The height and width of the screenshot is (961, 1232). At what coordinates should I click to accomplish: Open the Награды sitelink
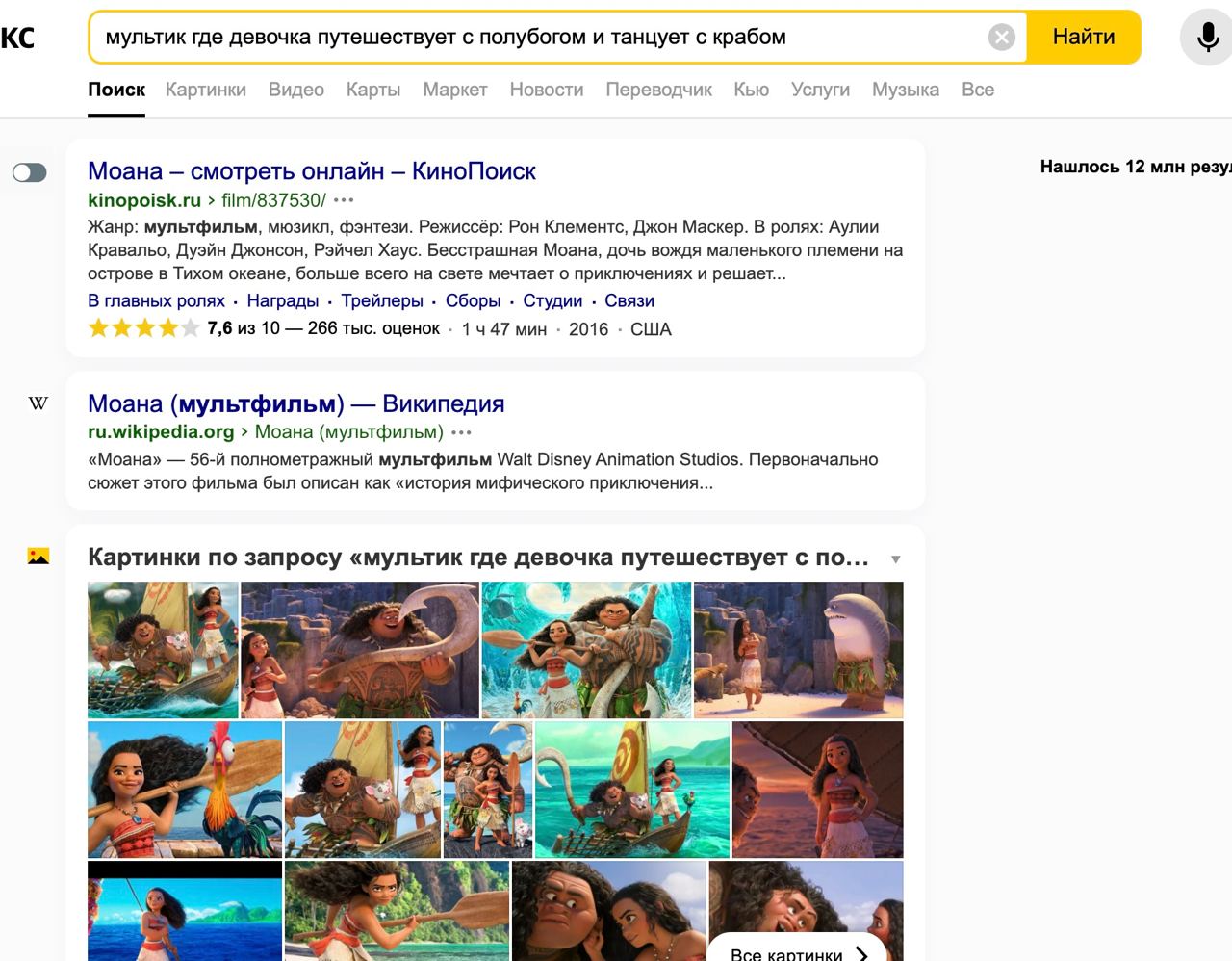coord(283,300)
